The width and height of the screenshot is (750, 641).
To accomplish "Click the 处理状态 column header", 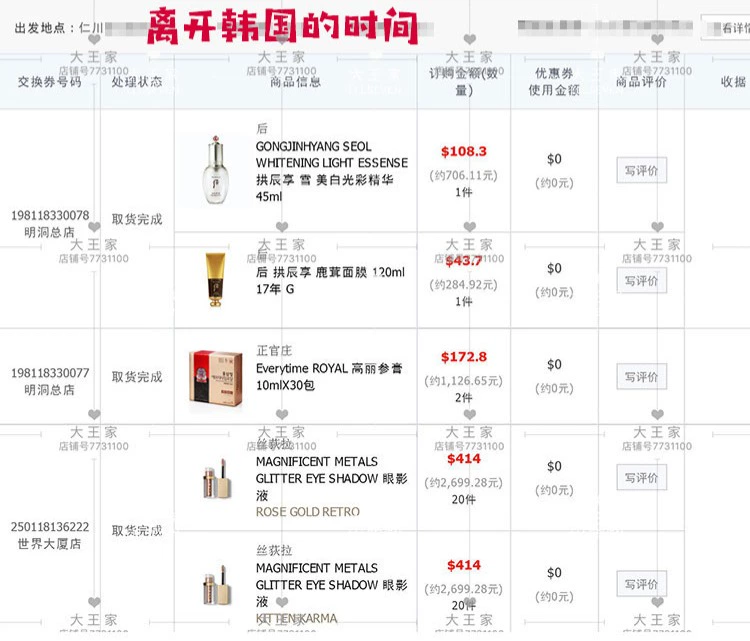I will [137, 82].
